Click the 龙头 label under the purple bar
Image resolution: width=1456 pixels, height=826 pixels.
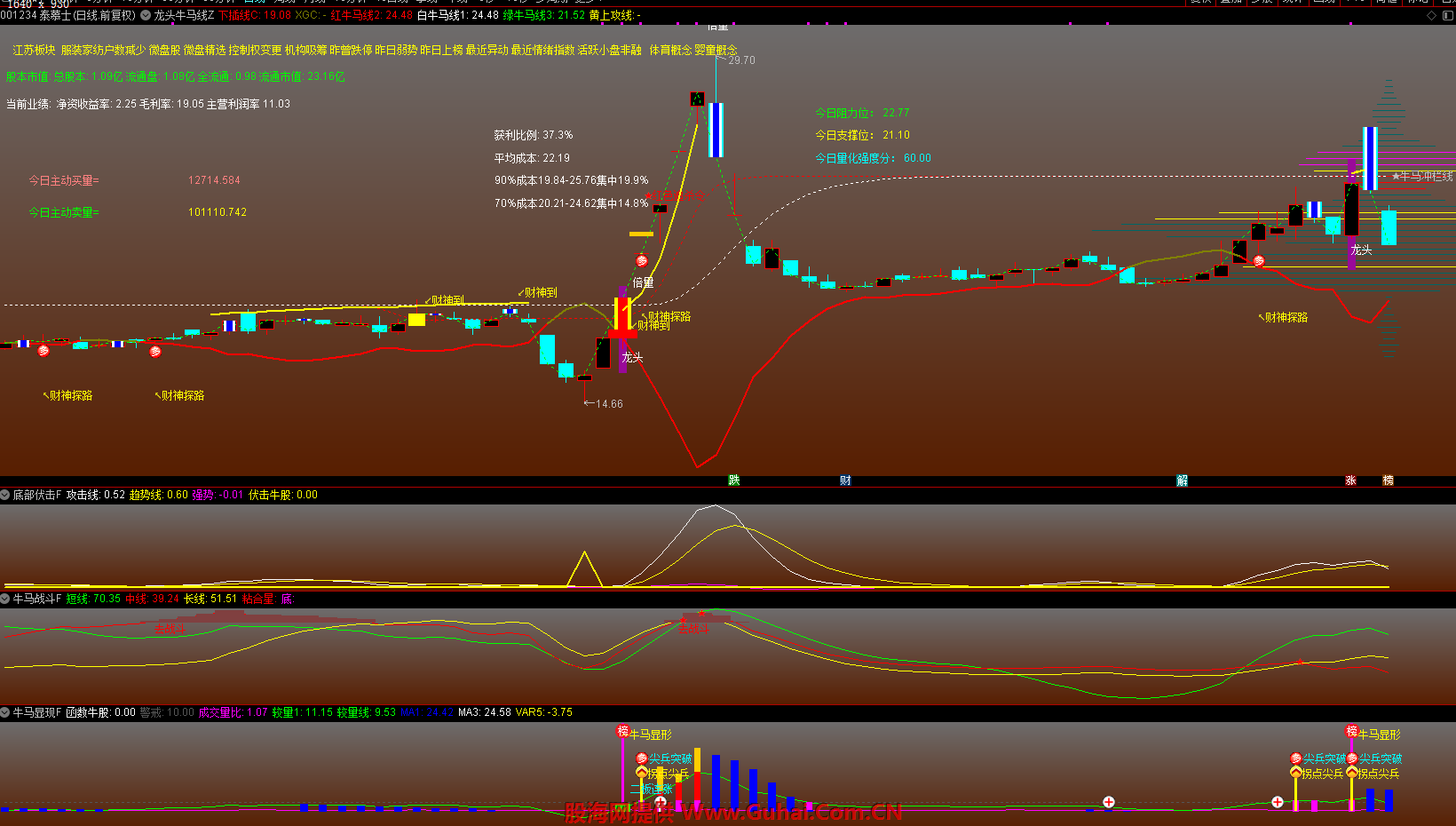point(632,357)
